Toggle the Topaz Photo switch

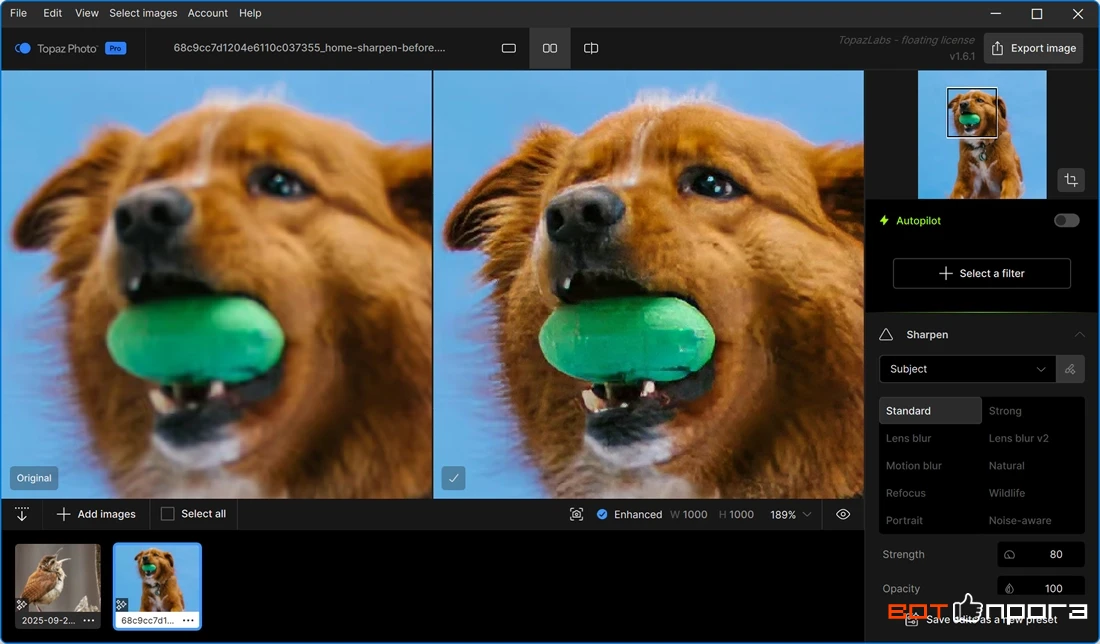tap(22, 48)
